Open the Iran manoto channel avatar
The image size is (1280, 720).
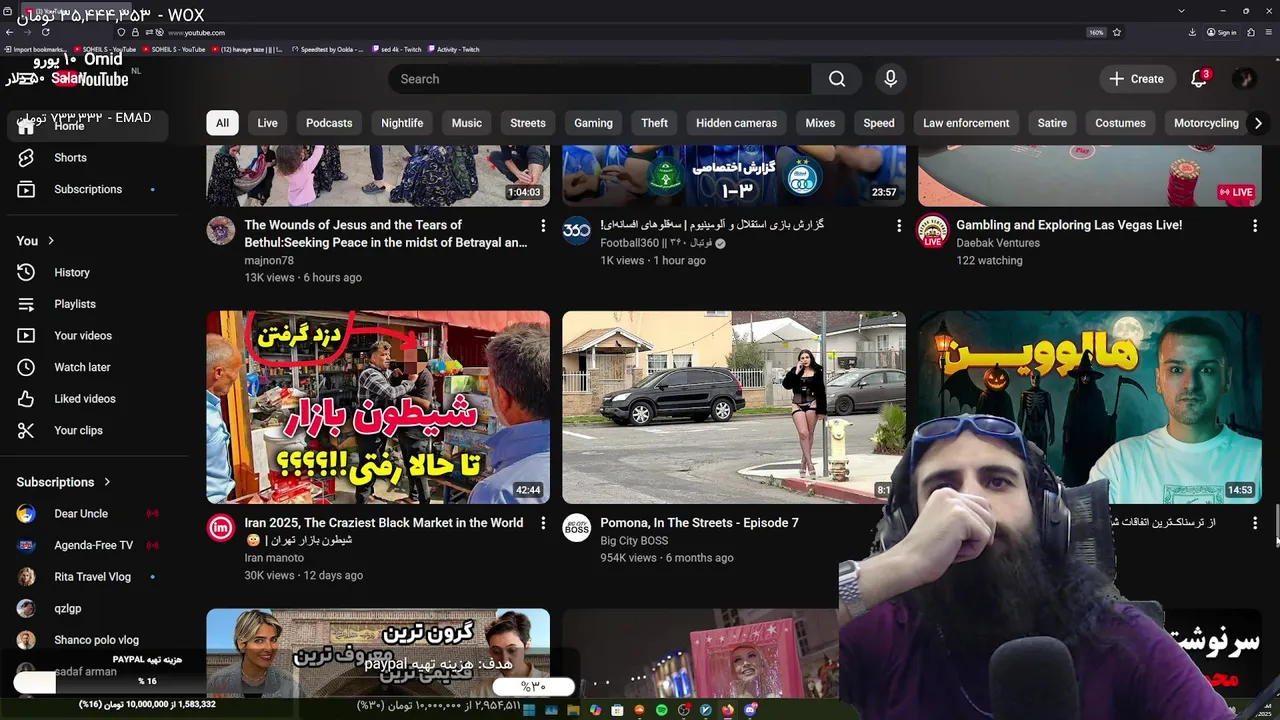pos(221,528)
